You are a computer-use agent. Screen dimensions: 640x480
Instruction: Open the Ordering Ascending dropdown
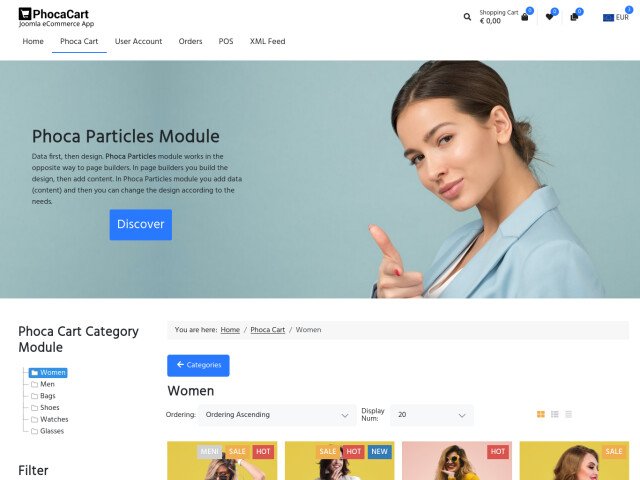pyautogui.click(x=277, y=415)
